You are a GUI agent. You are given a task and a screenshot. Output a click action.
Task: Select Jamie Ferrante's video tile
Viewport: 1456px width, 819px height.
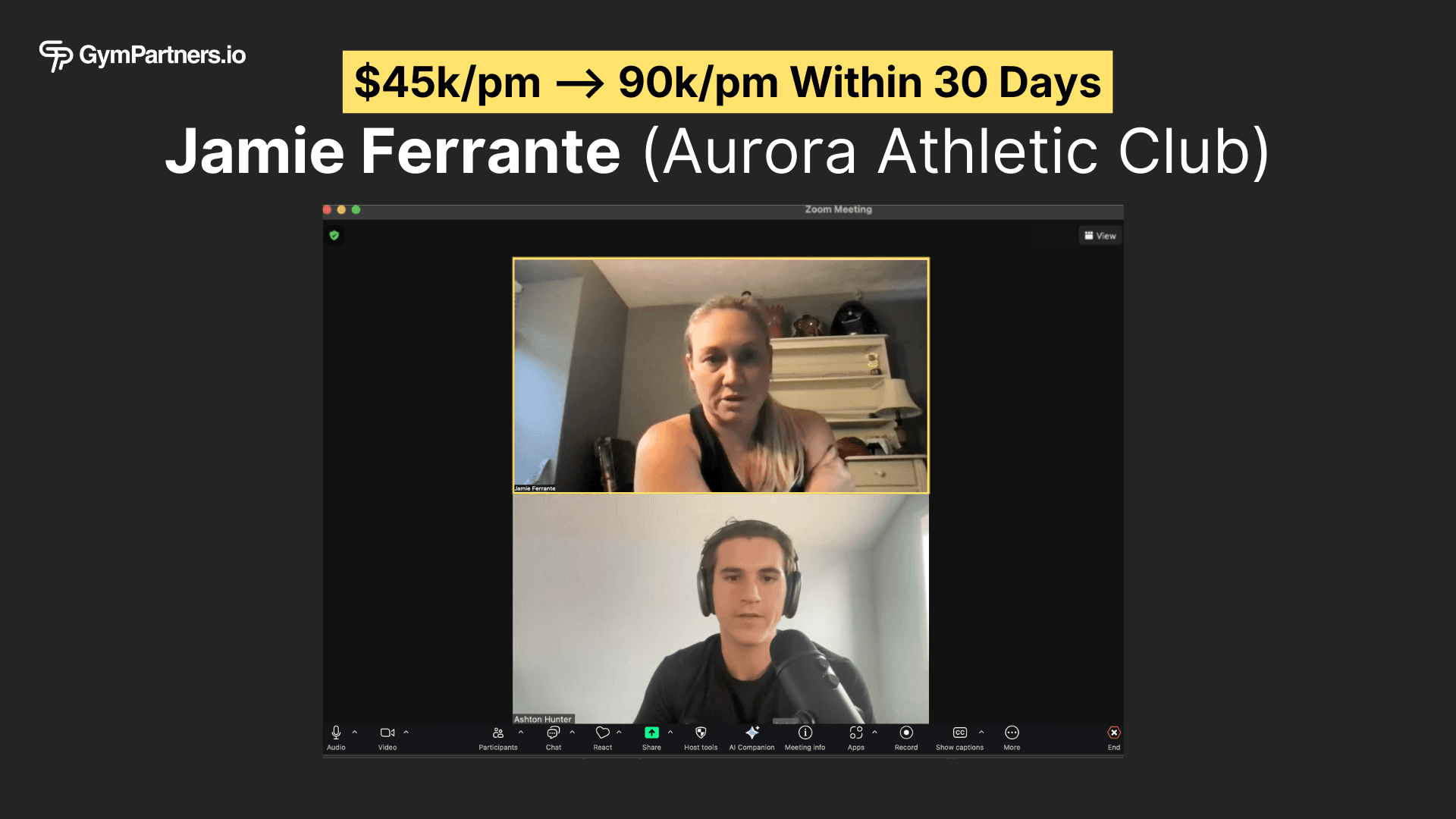(721, 376)
